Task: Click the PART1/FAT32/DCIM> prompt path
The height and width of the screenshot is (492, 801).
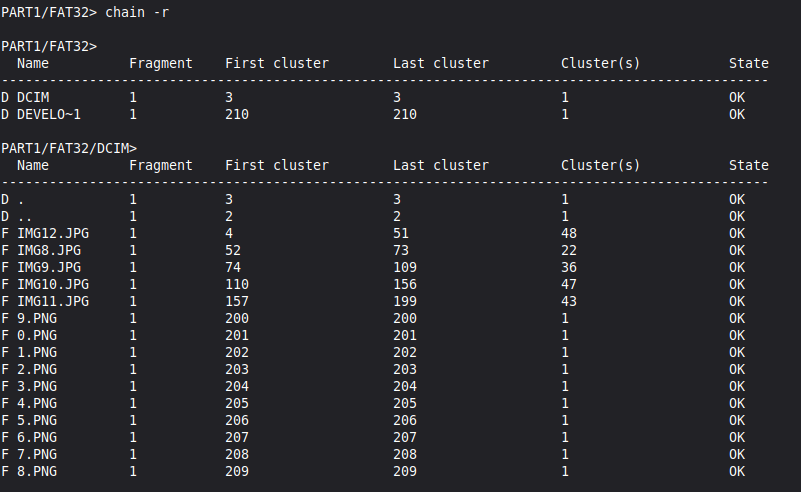Action: (x=69, y=148)
